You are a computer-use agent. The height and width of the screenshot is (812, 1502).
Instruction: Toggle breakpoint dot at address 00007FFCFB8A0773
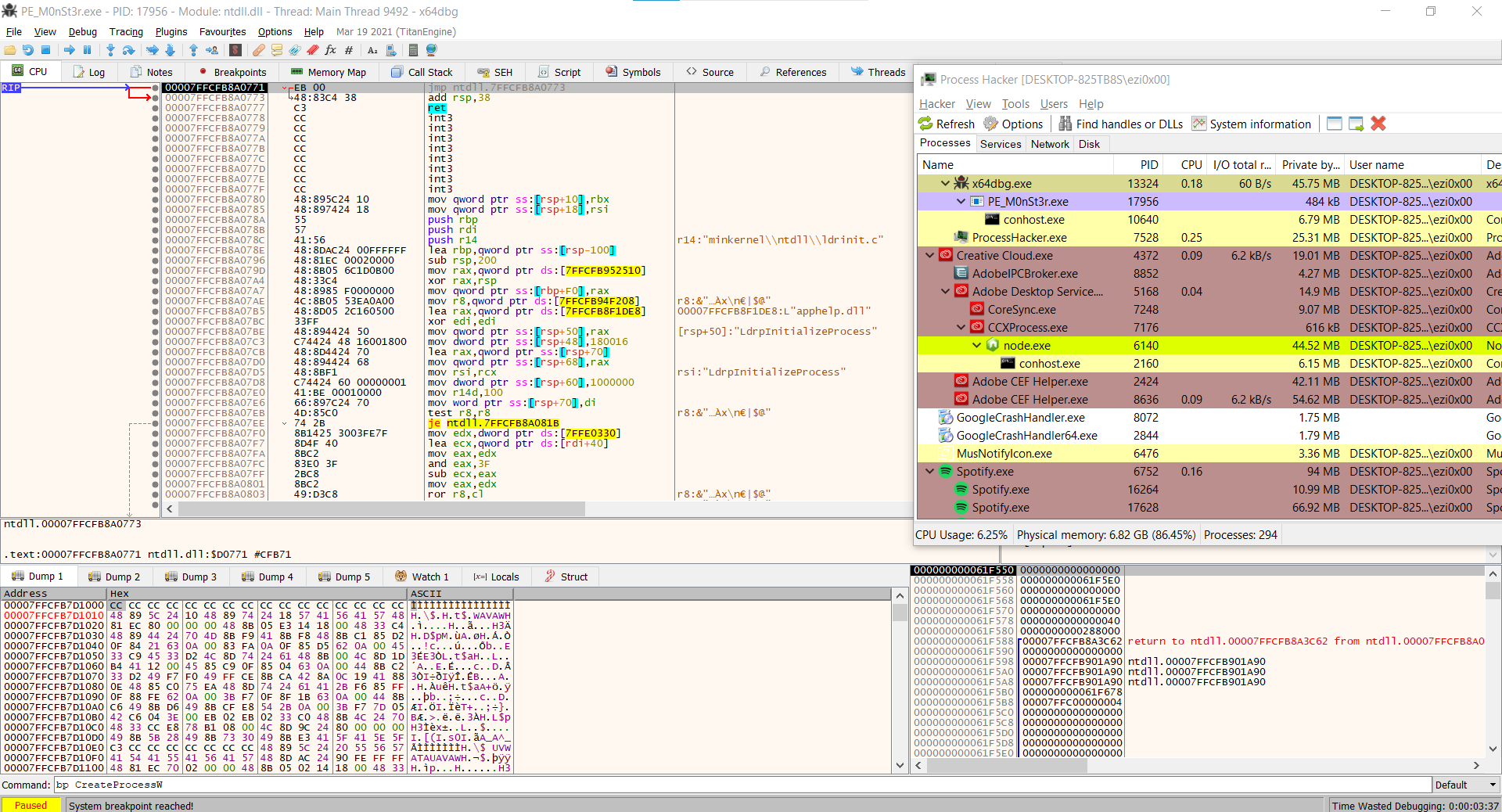155,98
